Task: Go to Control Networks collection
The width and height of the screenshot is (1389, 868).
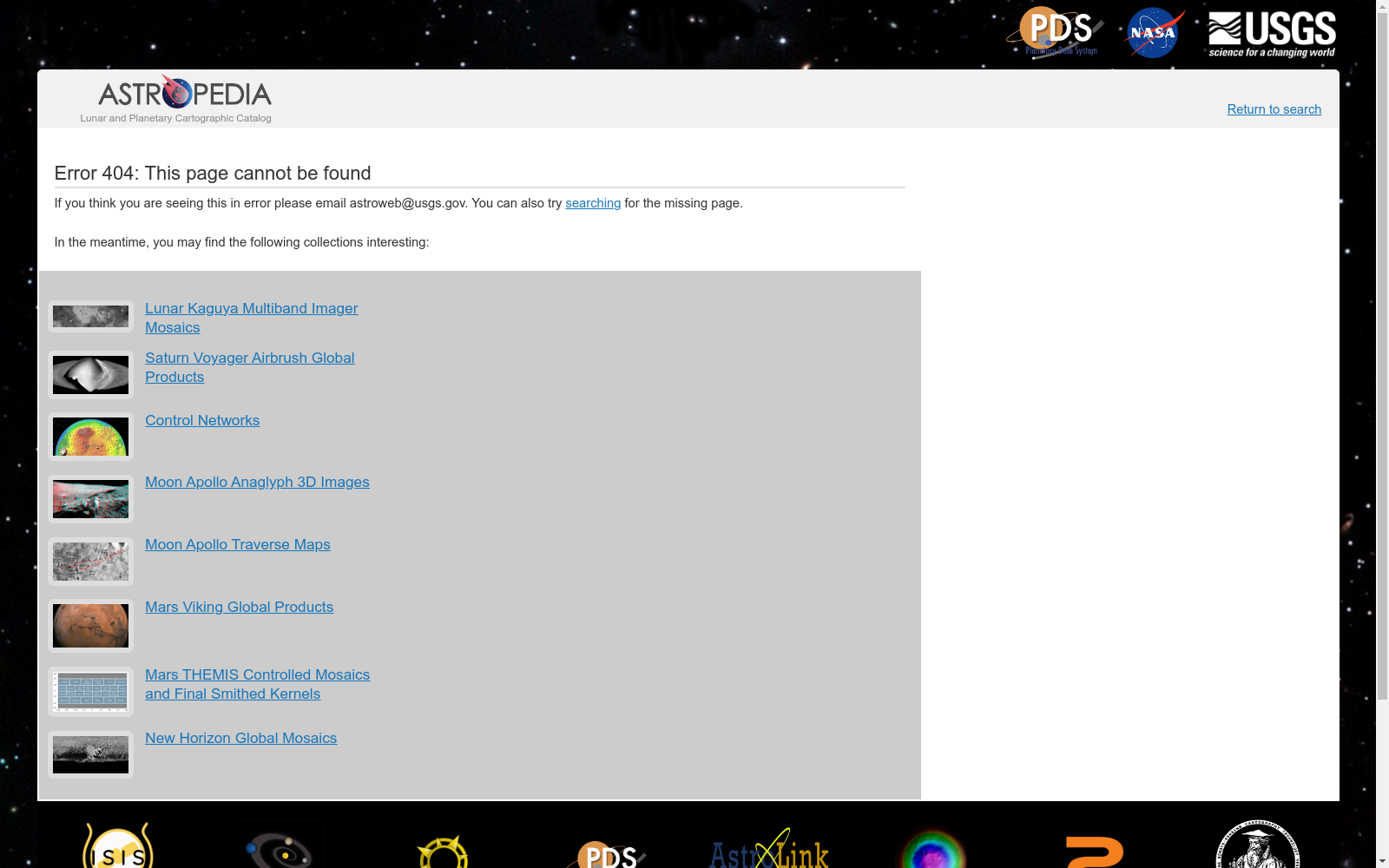Action: 202,420
